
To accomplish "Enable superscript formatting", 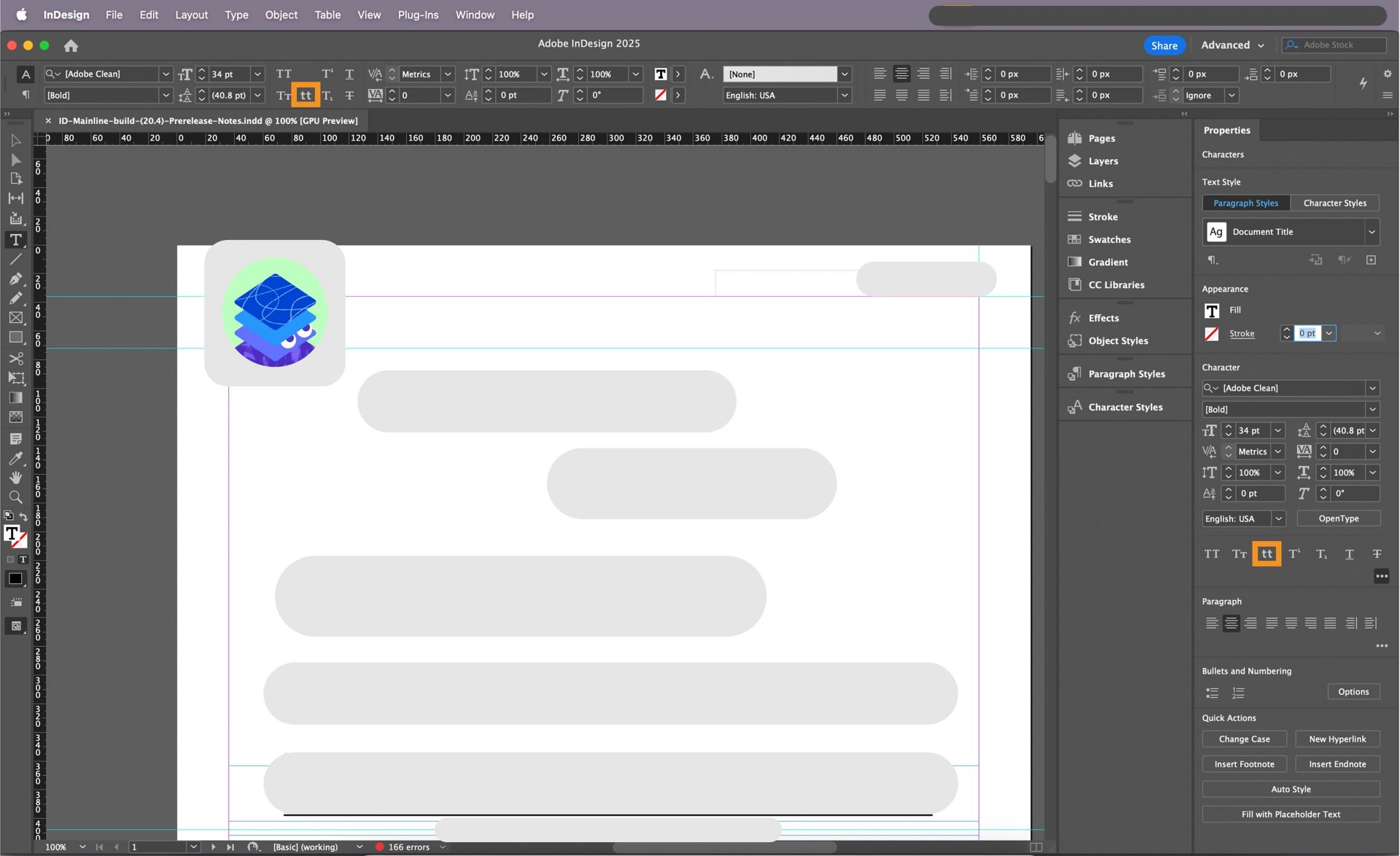I will pos(1295,553).
